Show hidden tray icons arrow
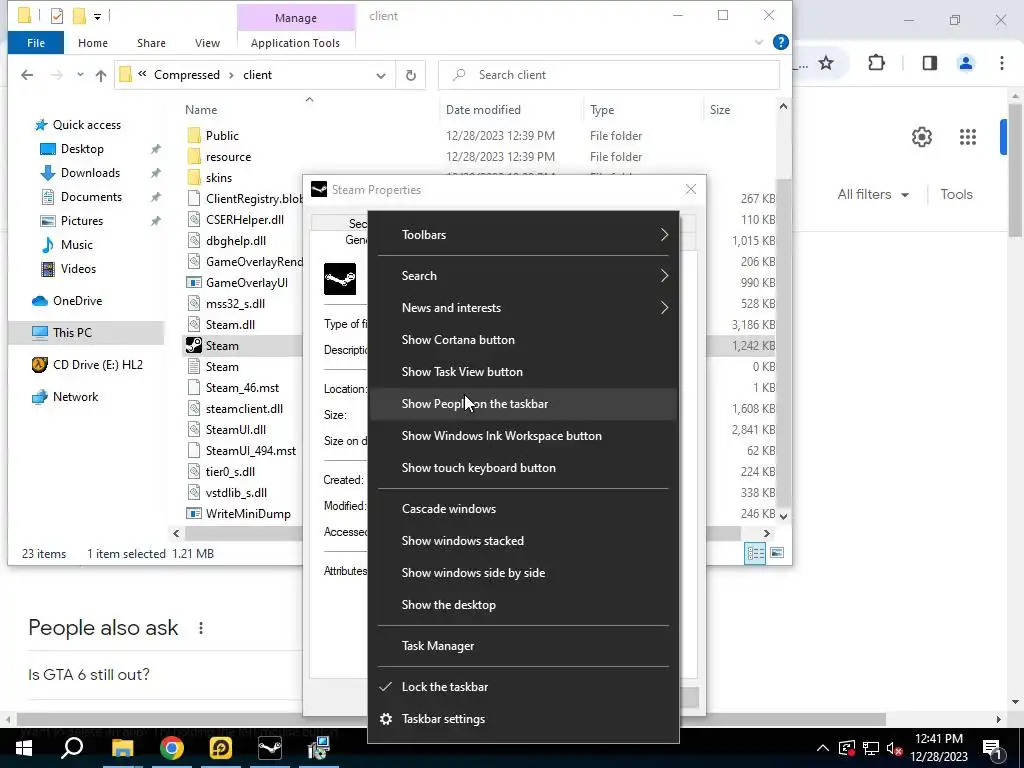 pos(823,748)
